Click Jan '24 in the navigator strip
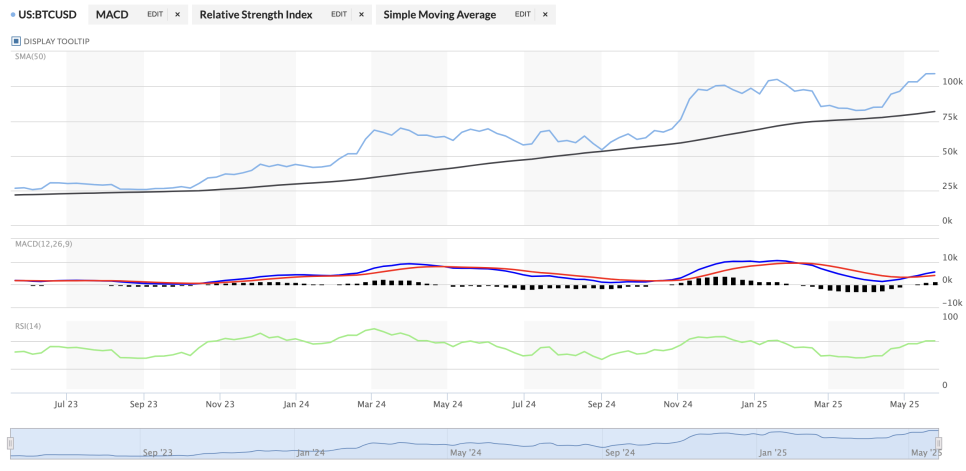Image resolution: width=966 pixels, height=471 pixels. [311, 453]
